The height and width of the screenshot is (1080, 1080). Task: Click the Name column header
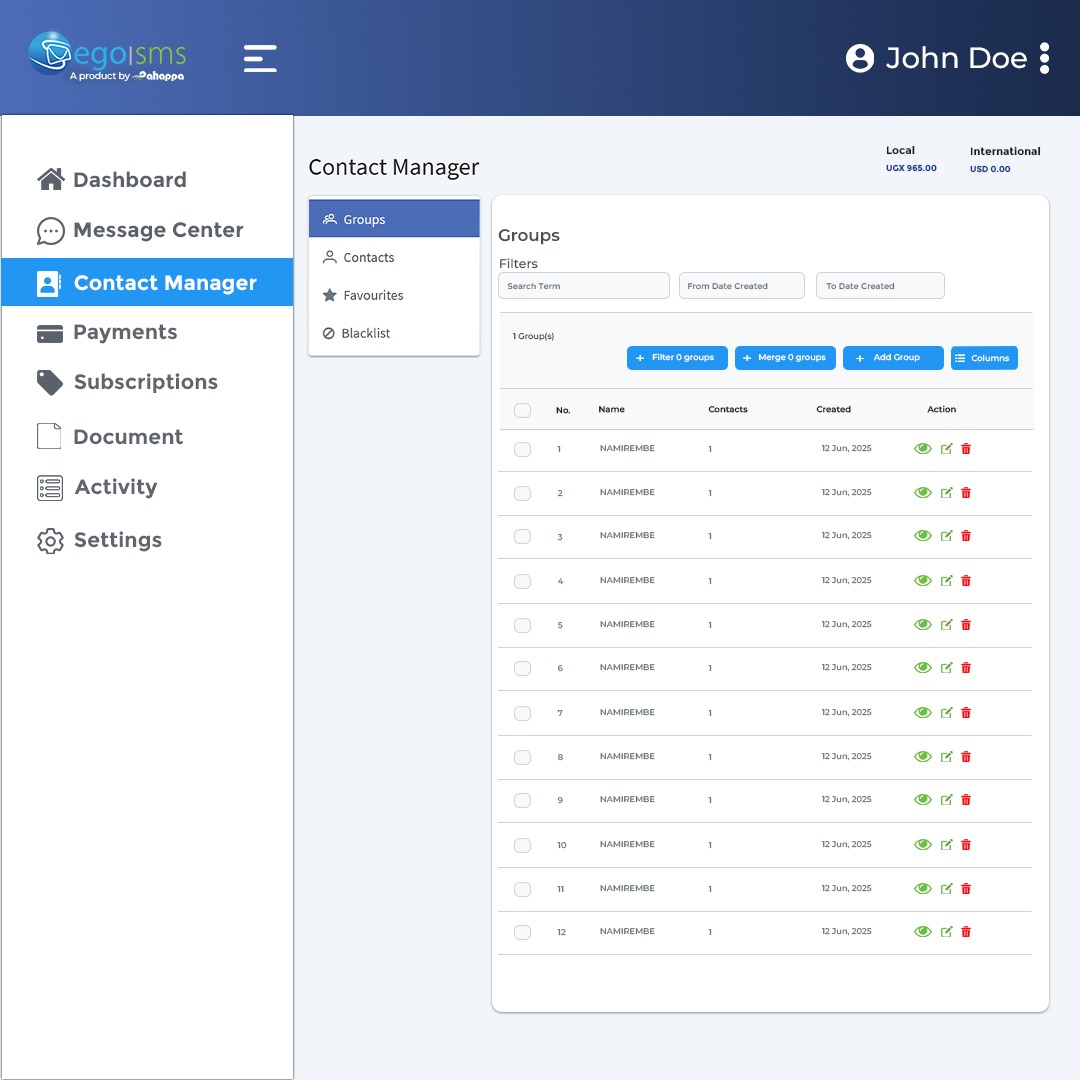pos(612,409)
